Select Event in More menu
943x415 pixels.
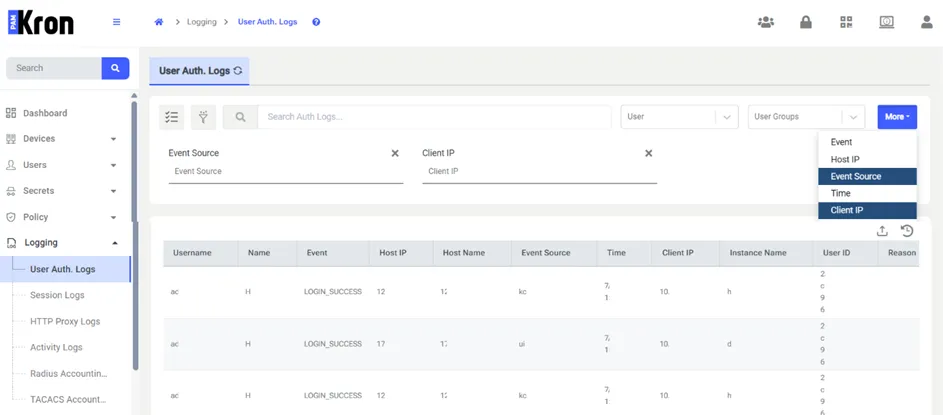point(867,143)
